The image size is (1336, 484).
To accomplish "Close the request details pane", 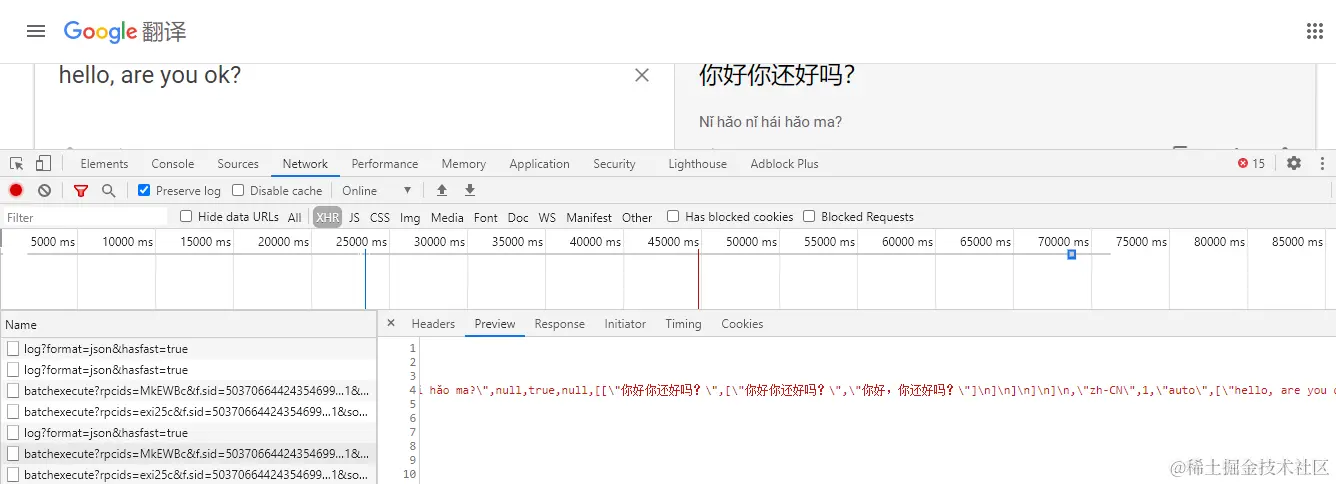I will 391,323.
